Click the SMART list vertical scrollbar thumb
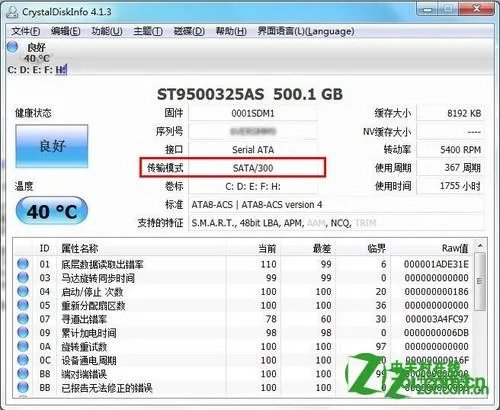Viewport: 500px width, 410px height. tap(480, 281)
